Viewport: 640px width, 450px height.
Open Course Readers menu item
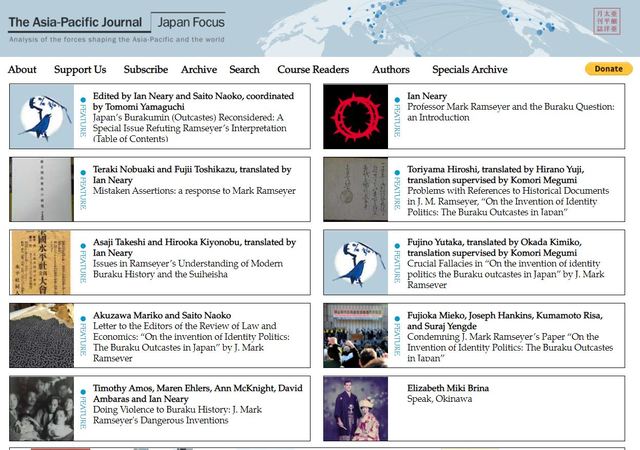click(313, 69)
